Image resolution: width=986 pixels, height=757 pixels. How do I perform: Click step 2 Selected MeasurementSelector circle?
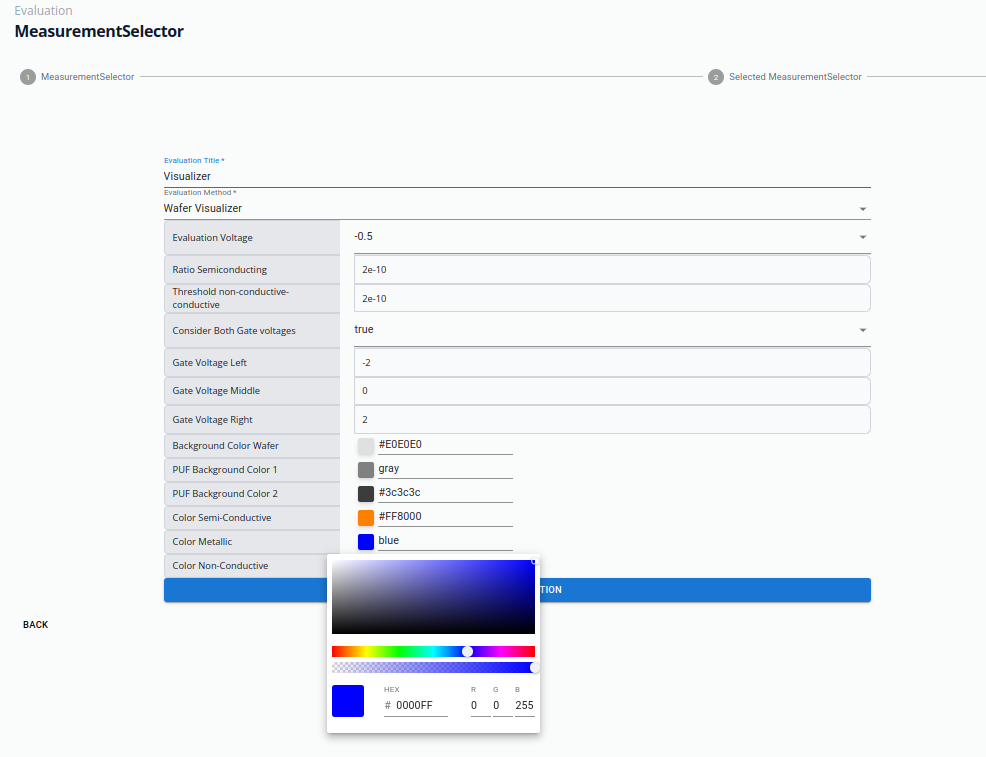pyautogui.click(x=716, y=77)
